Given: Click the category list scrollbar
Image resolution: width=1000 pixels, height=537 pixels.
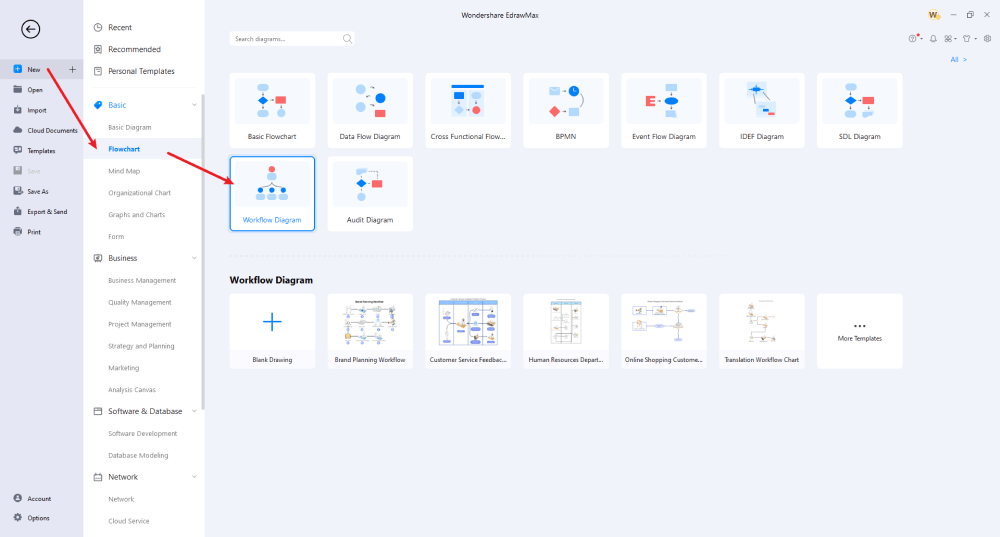Looking at the screenshot, I should tap(203, 252).
